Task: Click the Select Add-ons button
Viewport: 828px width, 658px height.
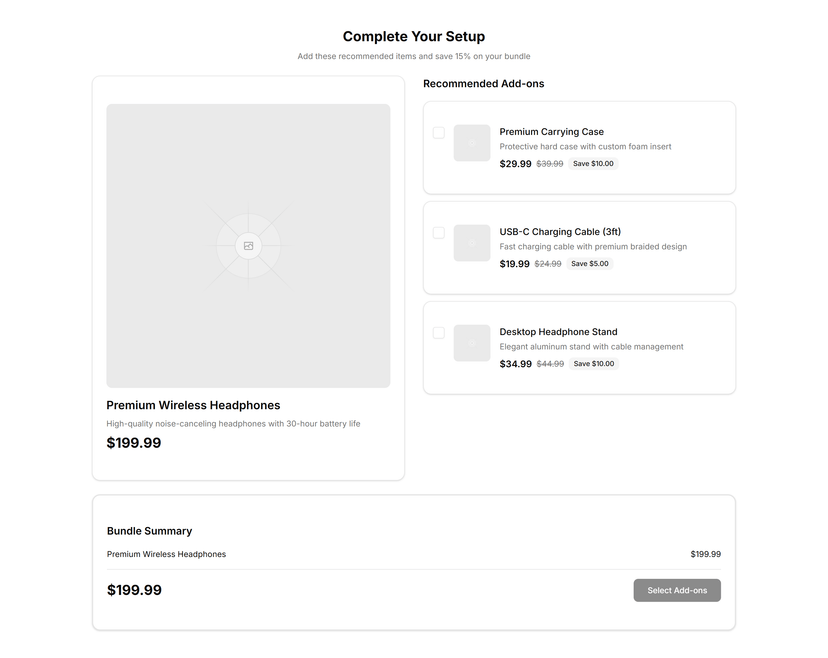Action: (677, 590)
